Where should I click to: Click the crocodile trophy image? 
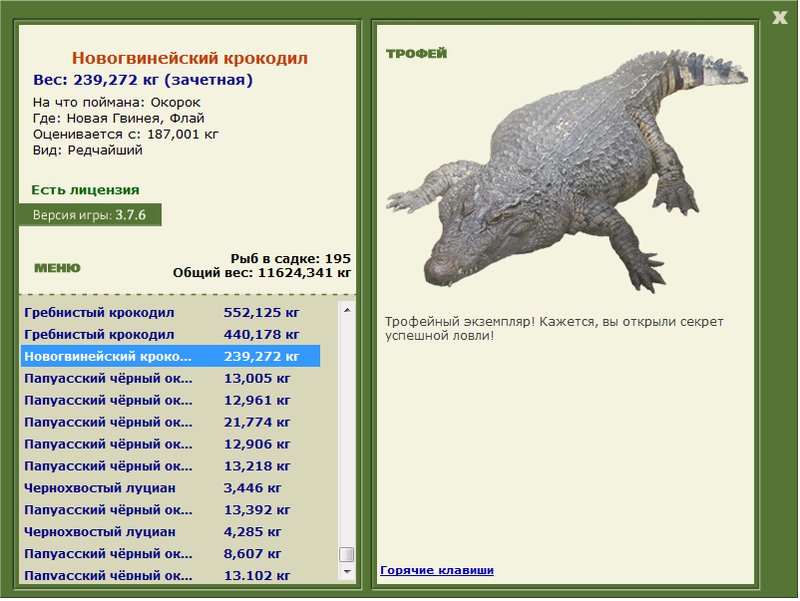567,171
